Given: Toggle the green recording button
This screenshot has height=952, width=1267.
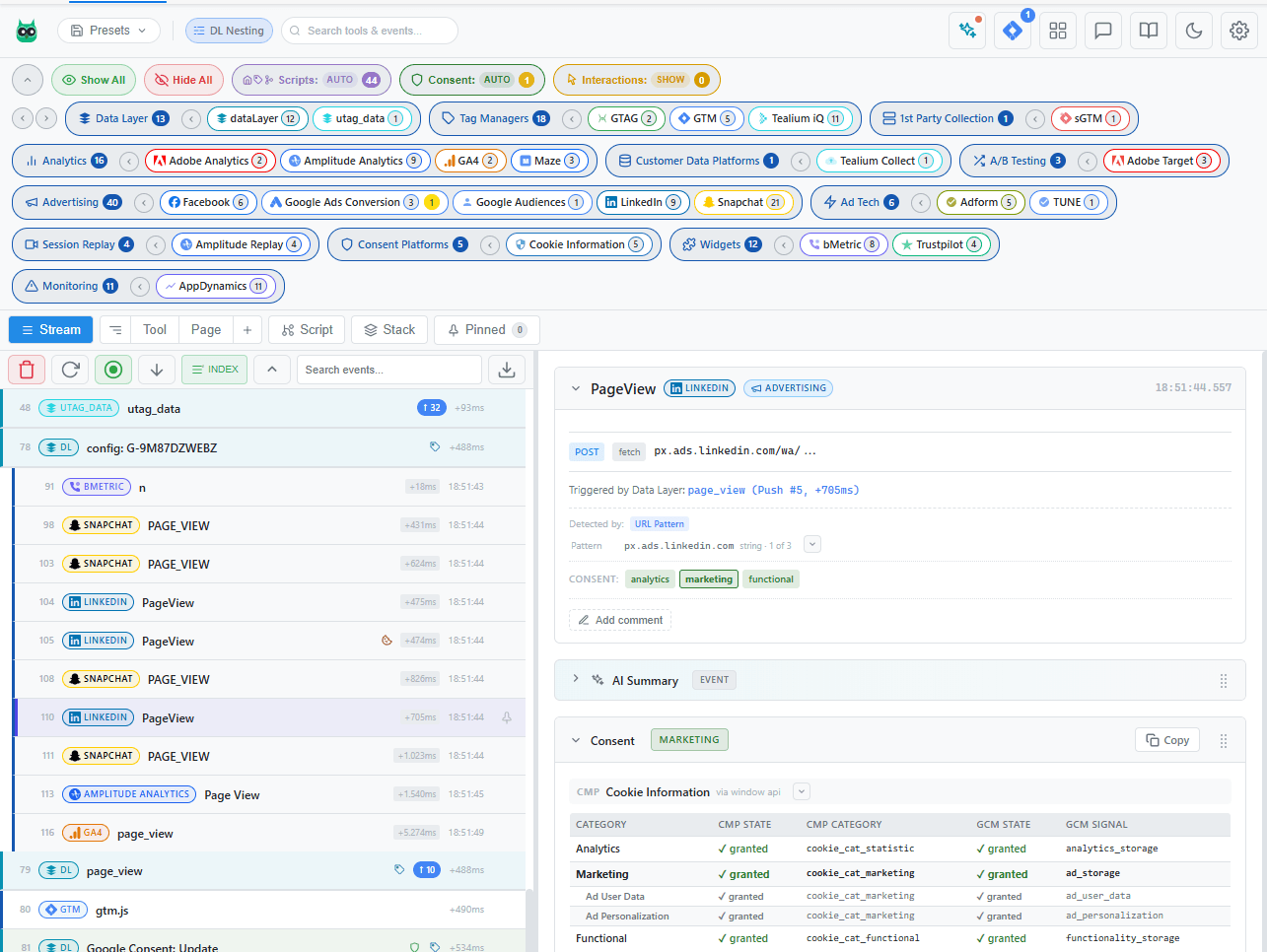Looking at the screenshot, I should click(x=113, y=370).
